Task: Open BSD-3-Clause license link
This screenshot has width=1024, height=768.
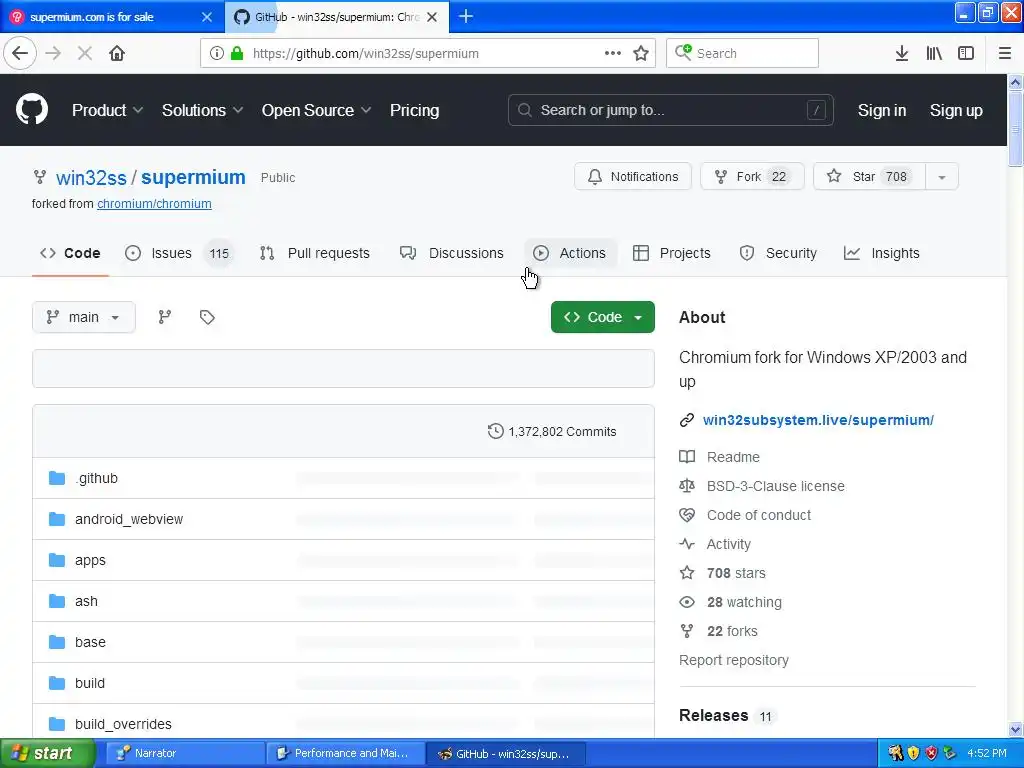Action: [775, 486]
